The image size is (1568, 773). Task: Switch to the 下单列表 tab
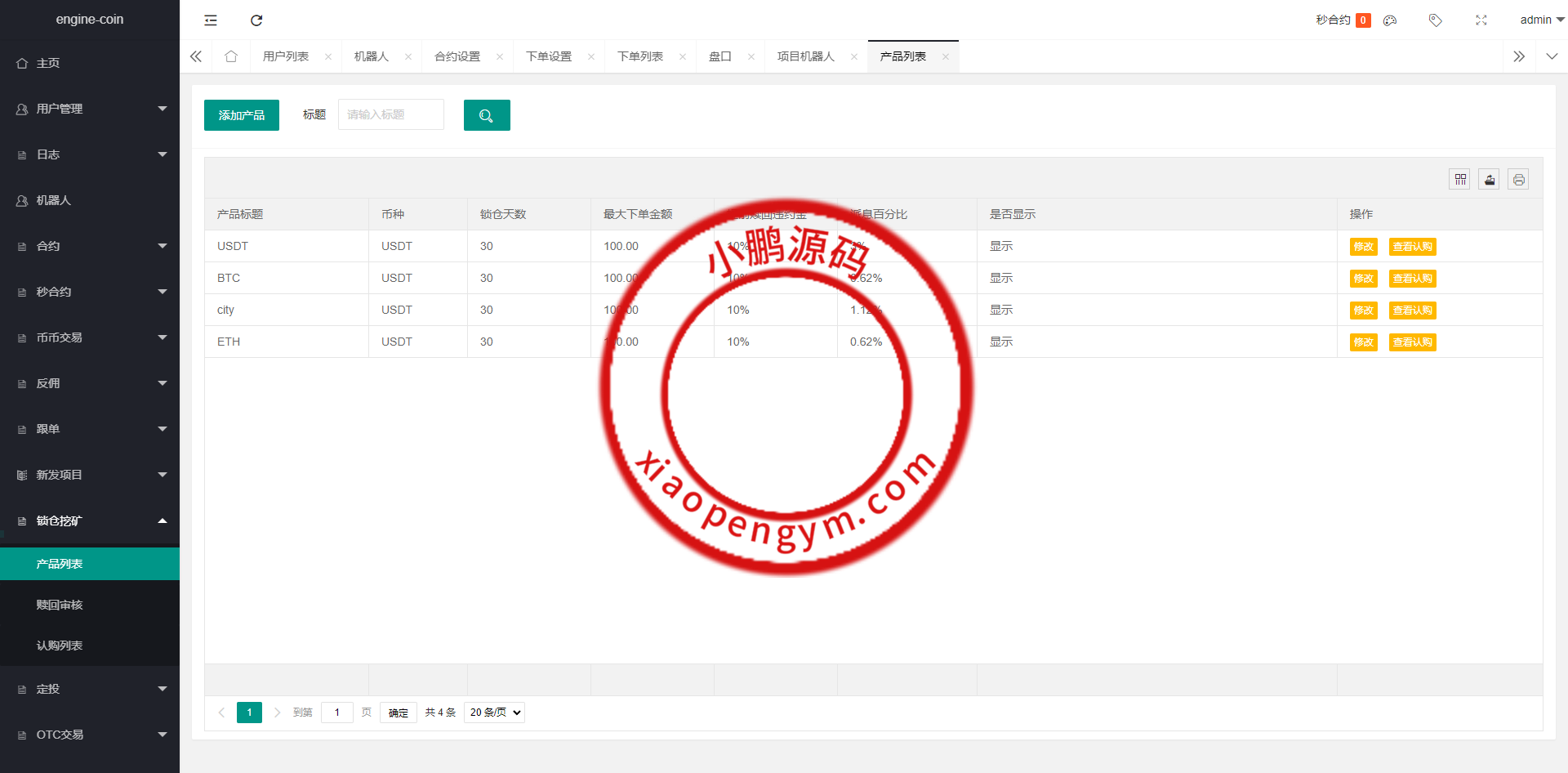(x=640, y=56)
